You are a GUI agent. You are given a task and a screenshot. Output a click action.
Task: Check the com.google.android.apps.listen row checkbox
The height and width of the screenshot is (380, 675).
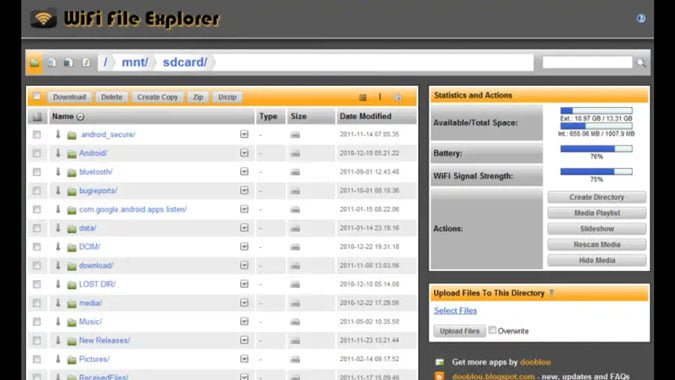click(37, 210)
